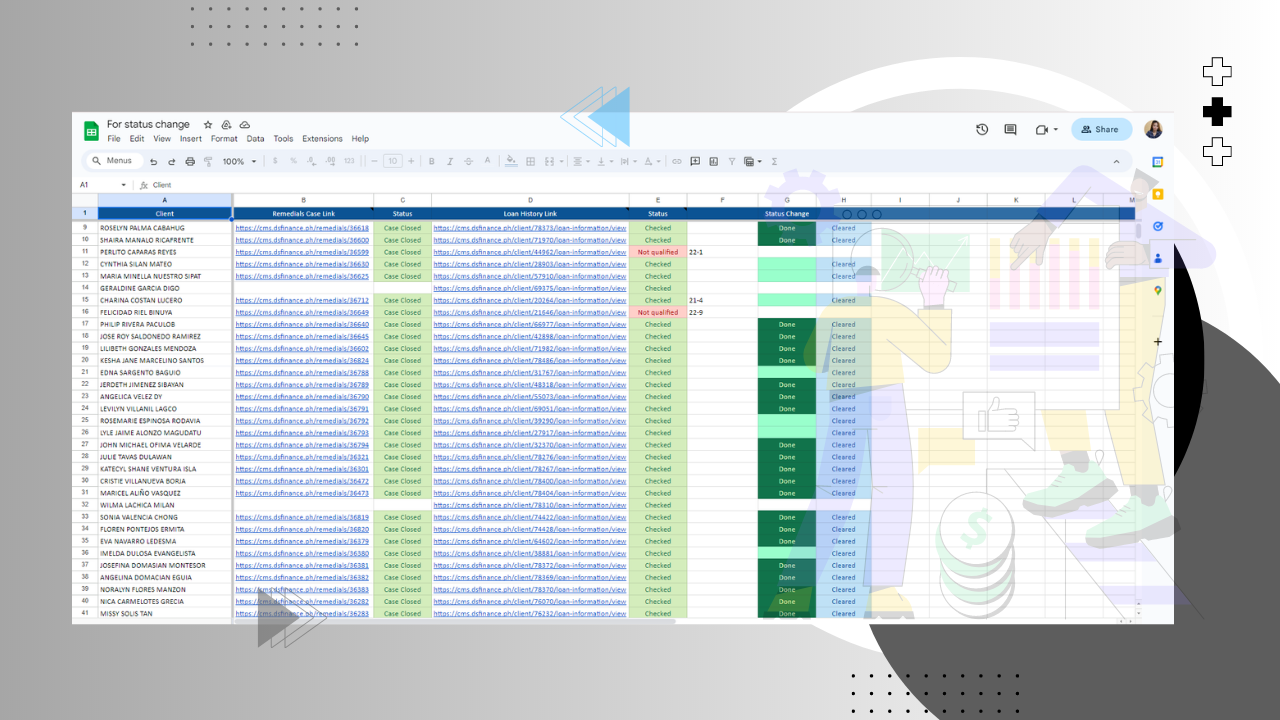Add a comment from the toolbar
The width and height of the screenshot is (1280, 720).
point(695,161)
